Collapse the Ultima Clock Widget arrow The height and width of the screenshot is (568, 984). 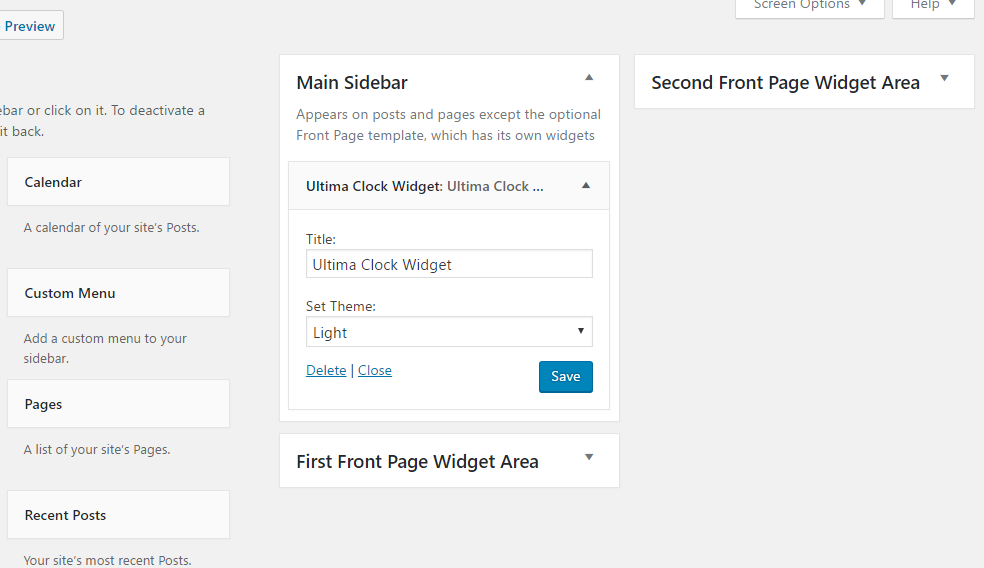586,186
